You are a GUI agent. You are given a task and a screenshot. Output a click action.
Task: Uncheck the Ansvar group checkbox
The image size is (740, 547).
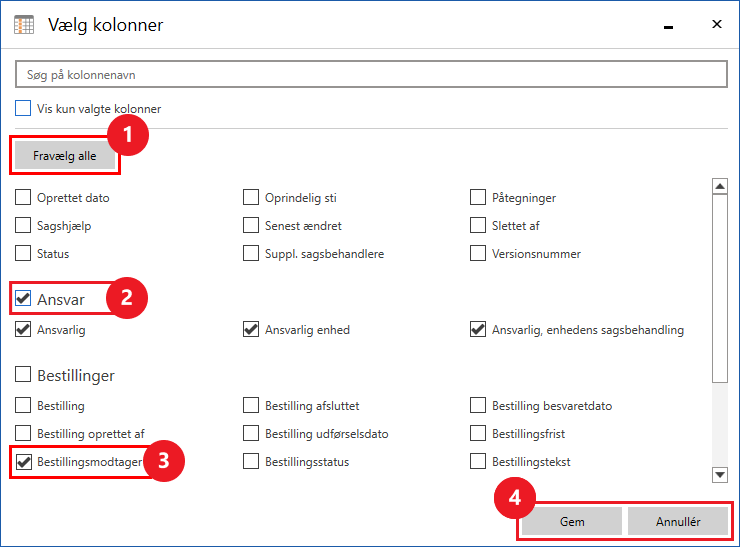23,298
